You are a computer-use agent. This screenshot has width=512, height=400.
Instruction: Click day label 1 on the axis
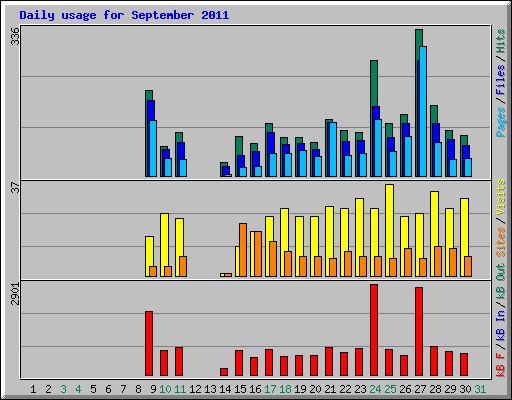point(33,389)
